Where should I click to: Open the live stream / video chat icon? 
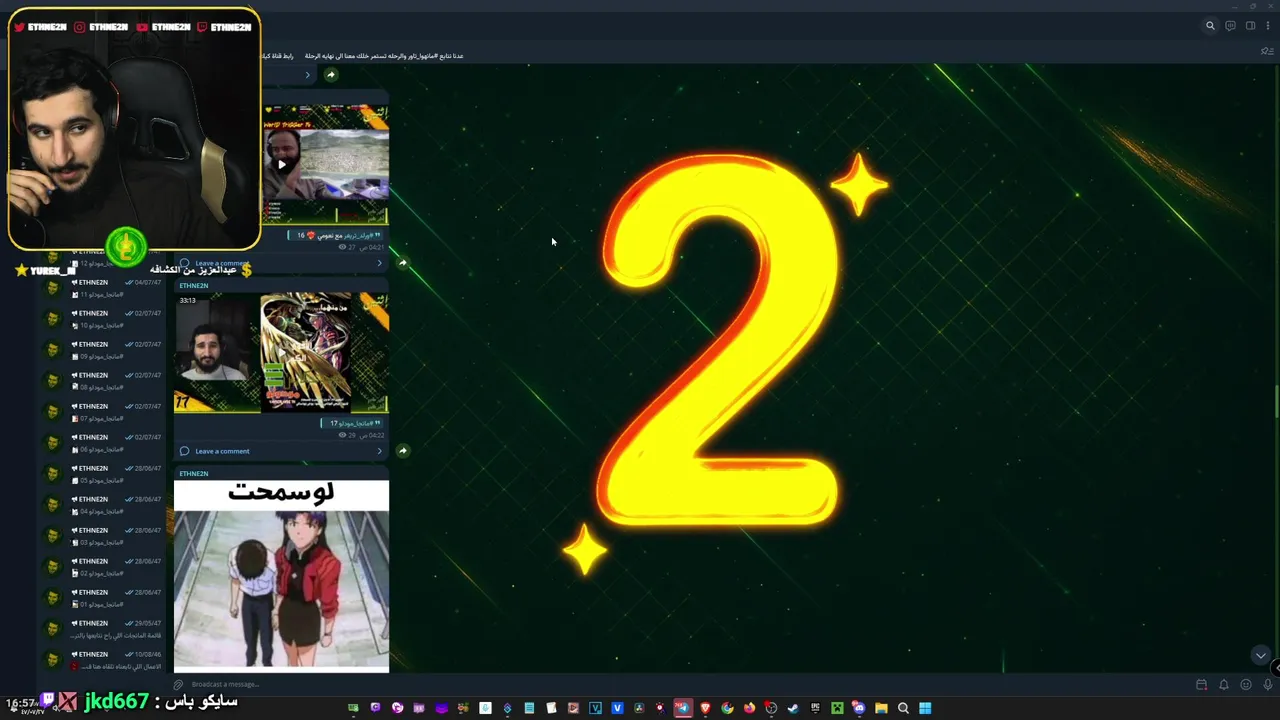(x=1230, y=26)
